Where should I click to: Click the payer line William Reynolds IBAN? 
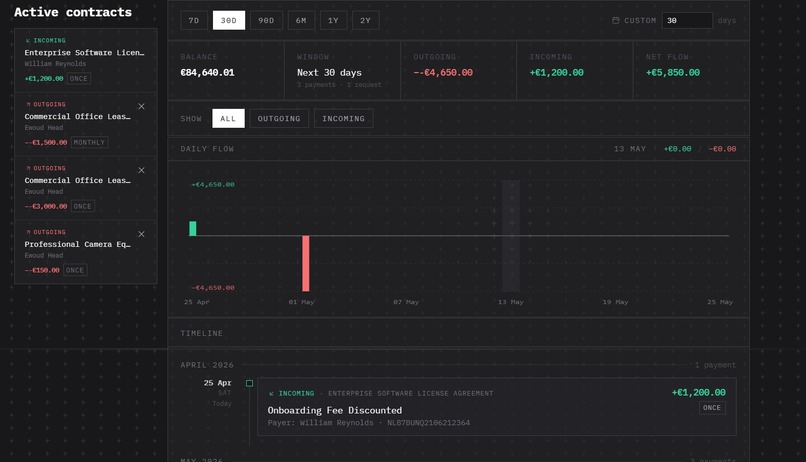pos(369,423)
